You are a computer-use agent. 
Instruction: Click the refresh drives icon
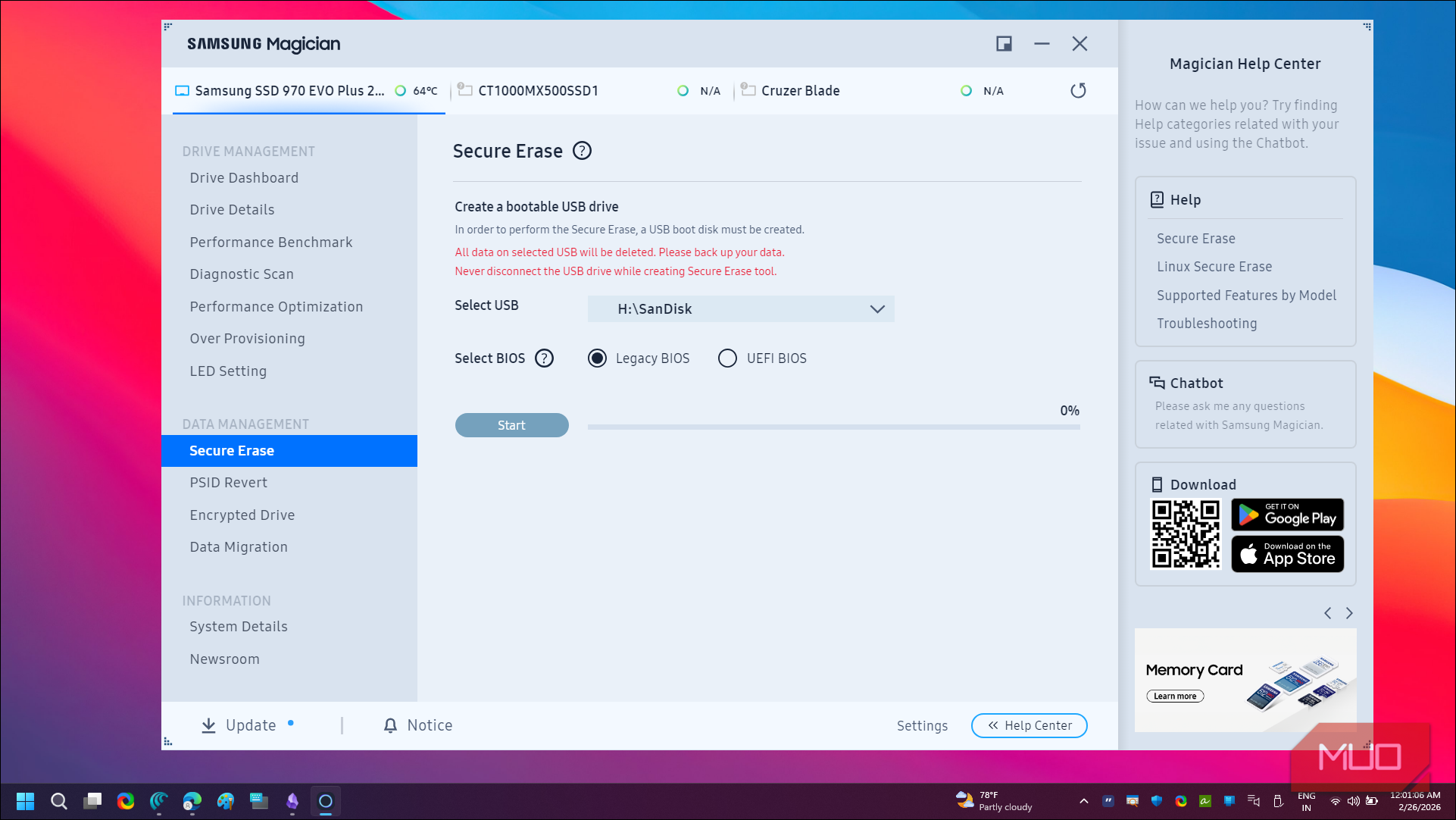1078,91
